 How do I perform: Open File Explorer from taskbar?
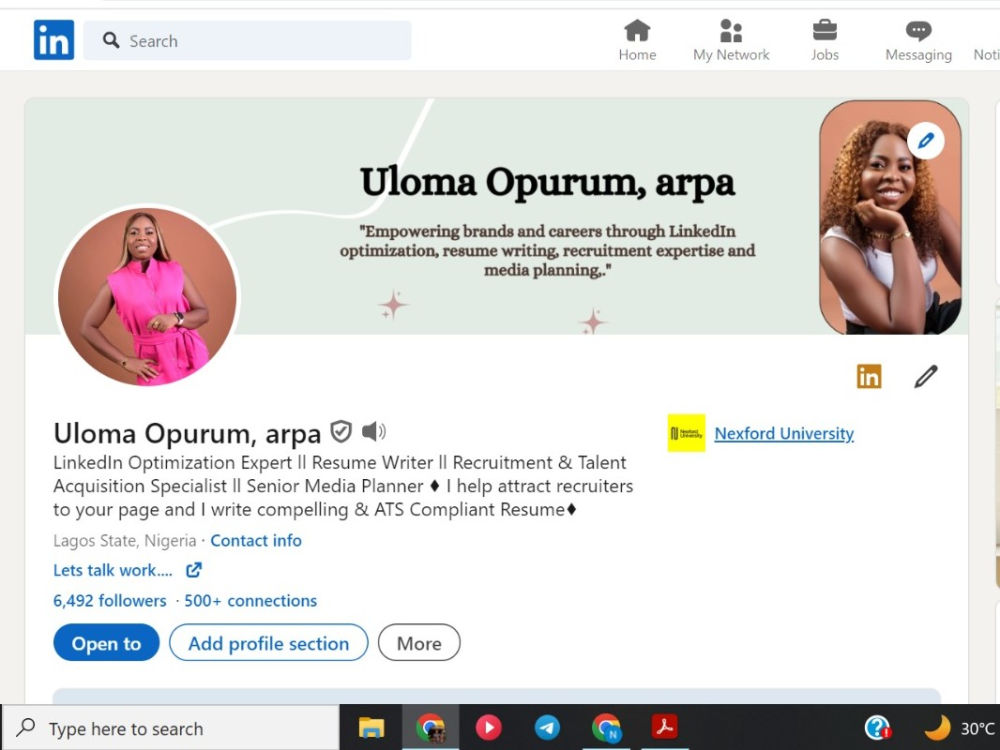point(371,727)
